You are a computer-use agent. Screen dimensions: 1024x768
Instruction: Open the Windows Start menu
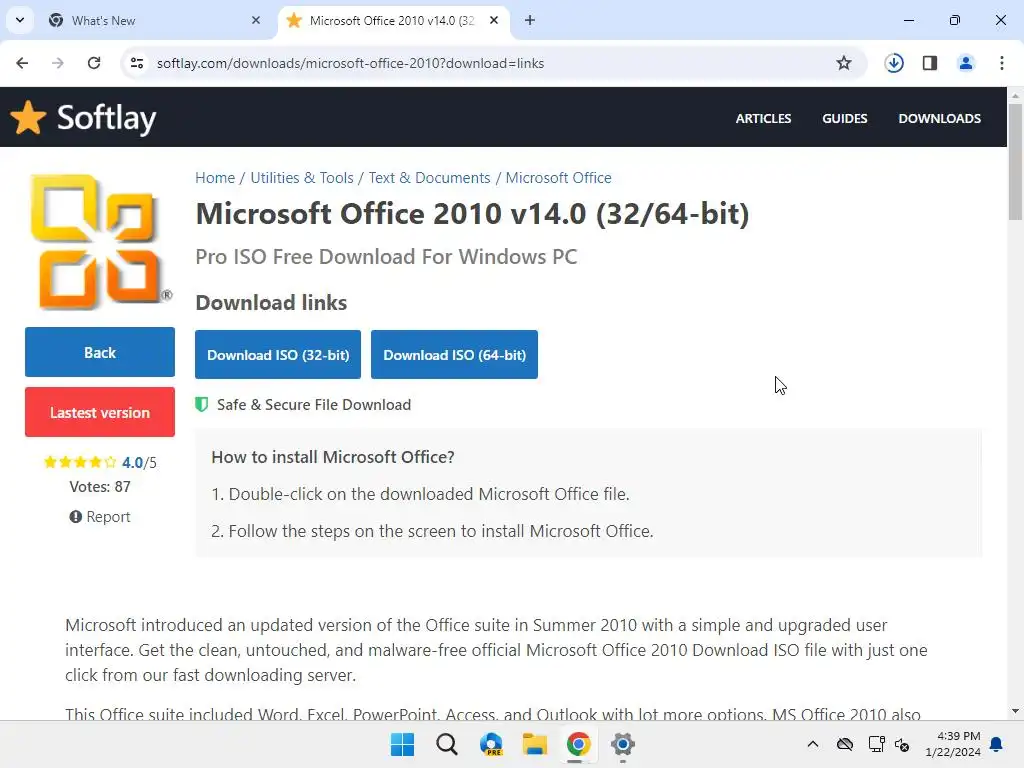(402, 744)
